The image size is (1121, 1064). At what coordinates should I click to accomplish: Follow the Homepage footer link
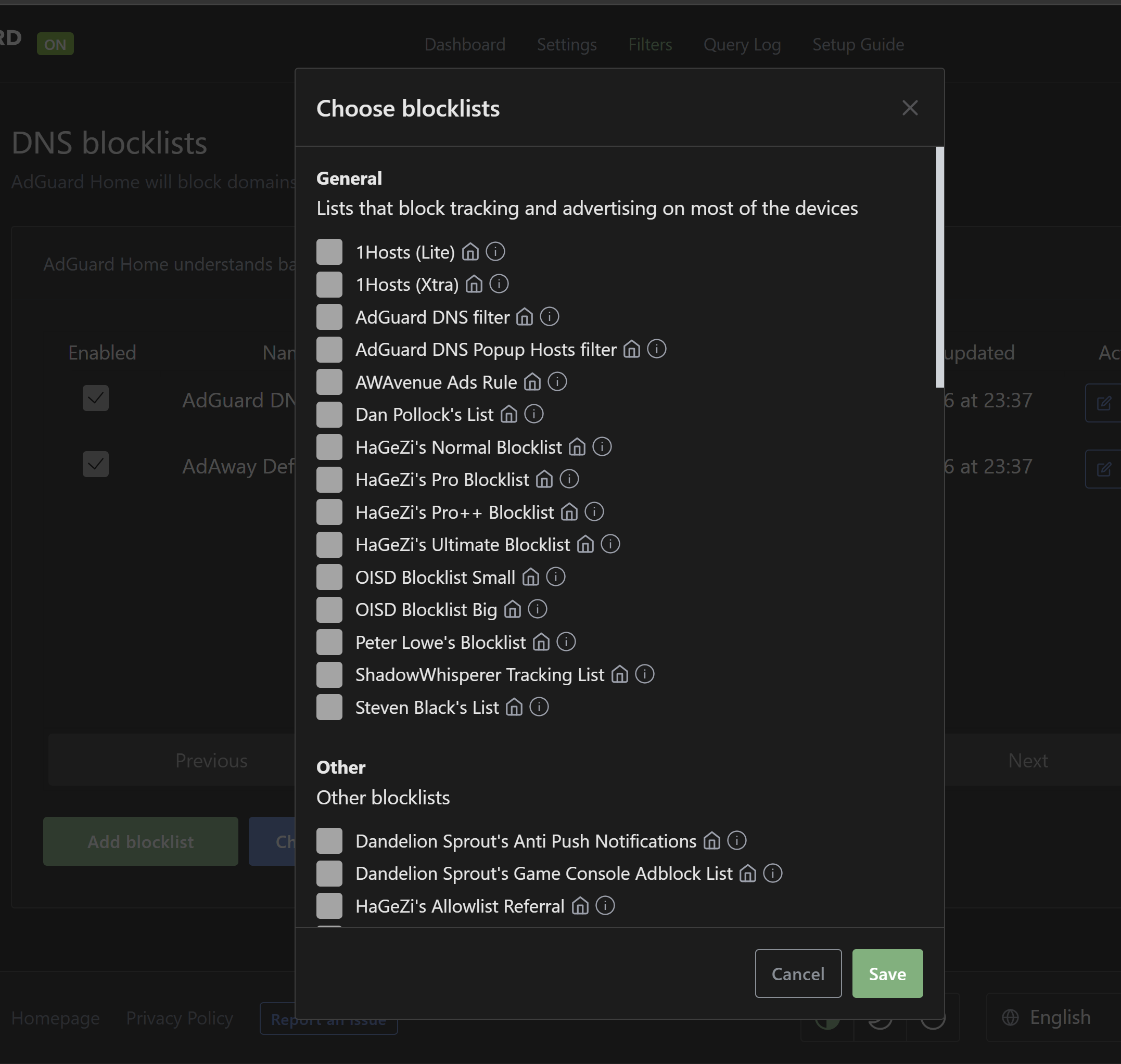tap(56, 1018)
